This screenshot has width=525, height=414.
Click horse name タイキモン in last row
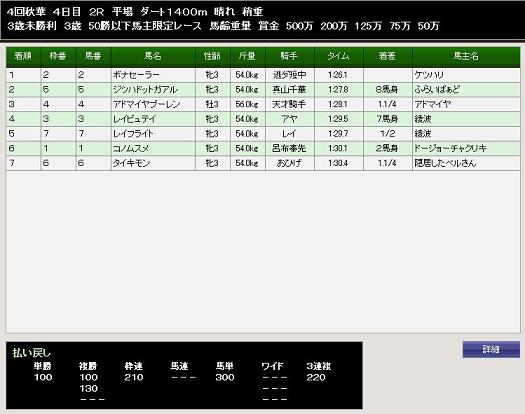click(x=131, y=163)
